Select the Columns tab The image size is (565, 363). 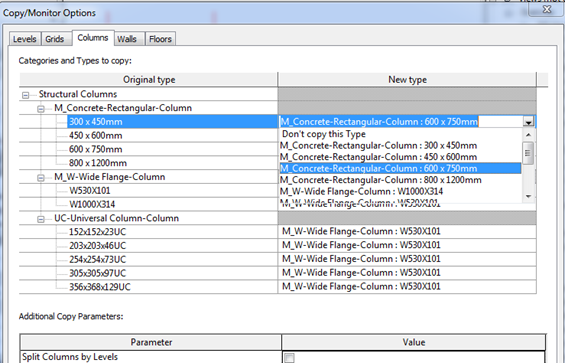[x=93, y=38]
